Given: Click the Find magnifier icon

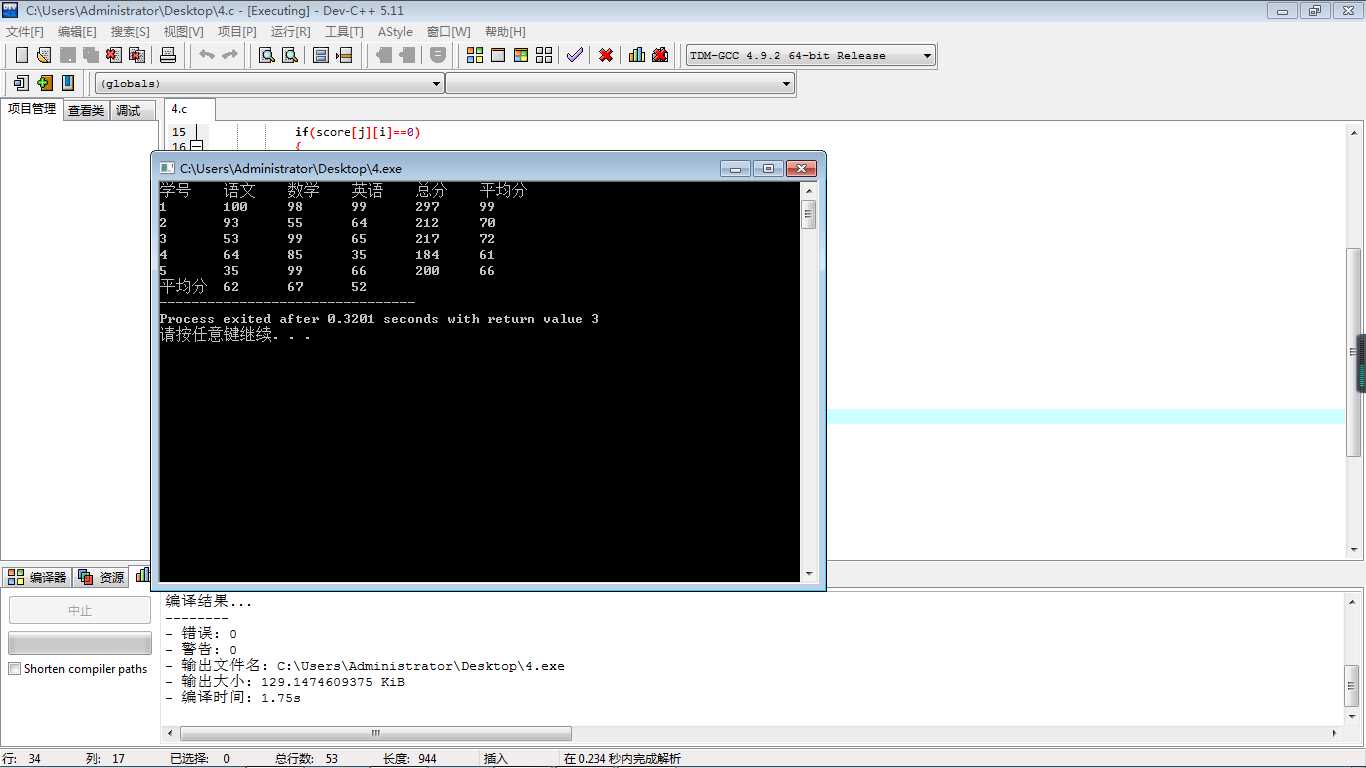Looking at the screenshot, I should coord(267,55).
